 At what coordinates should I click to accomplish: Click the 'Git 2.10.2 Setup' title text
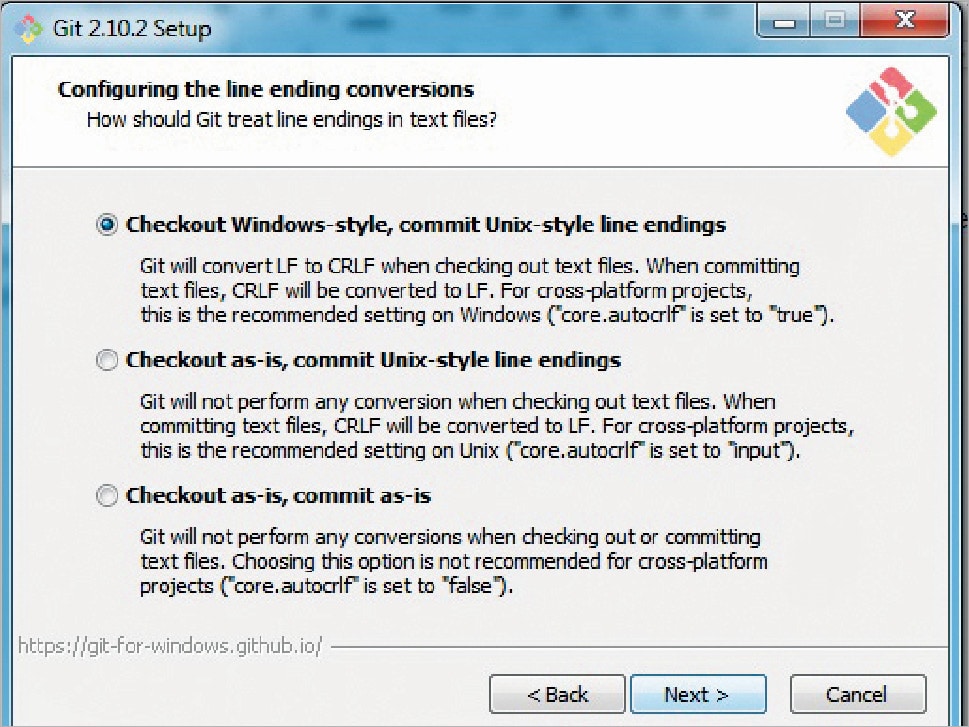coord(131,28)
